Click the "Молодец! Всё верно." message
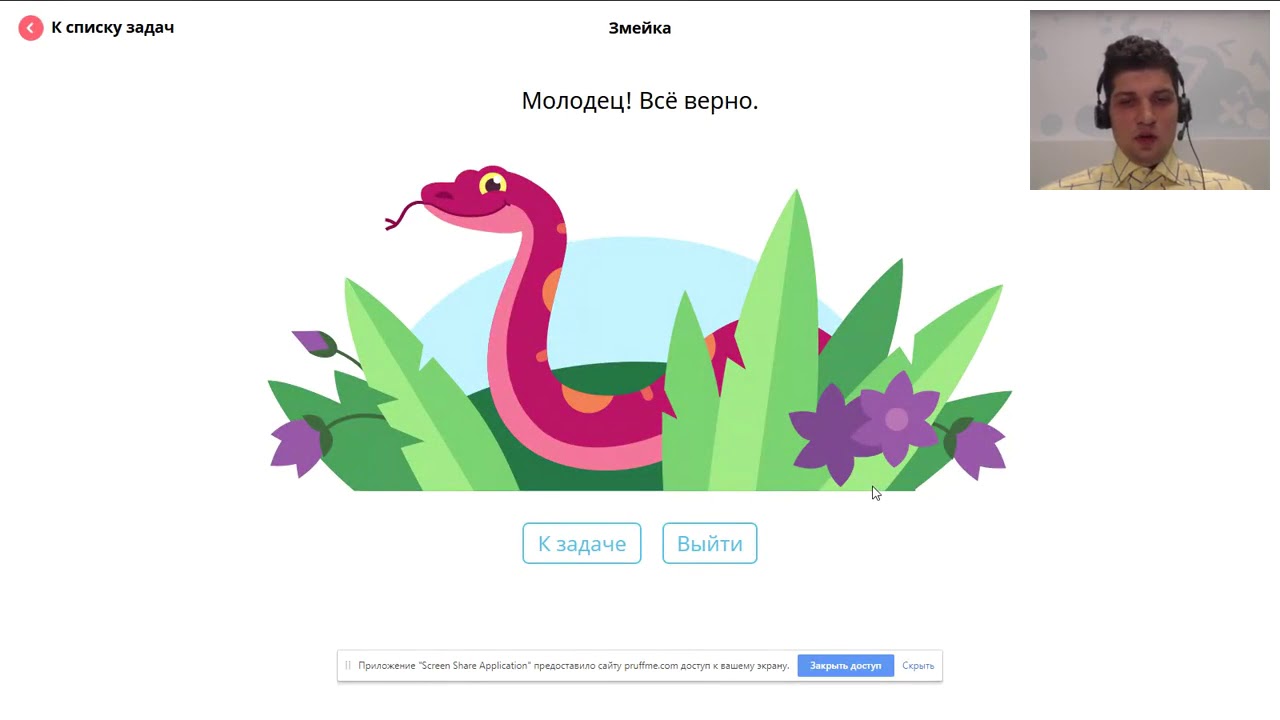 click(640, 101)
